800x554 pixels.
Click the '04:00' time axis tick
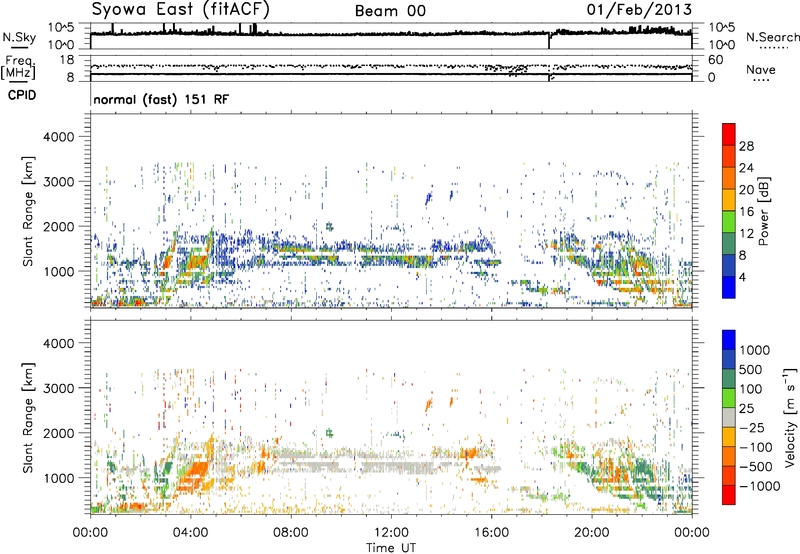(x=191, y=533)
